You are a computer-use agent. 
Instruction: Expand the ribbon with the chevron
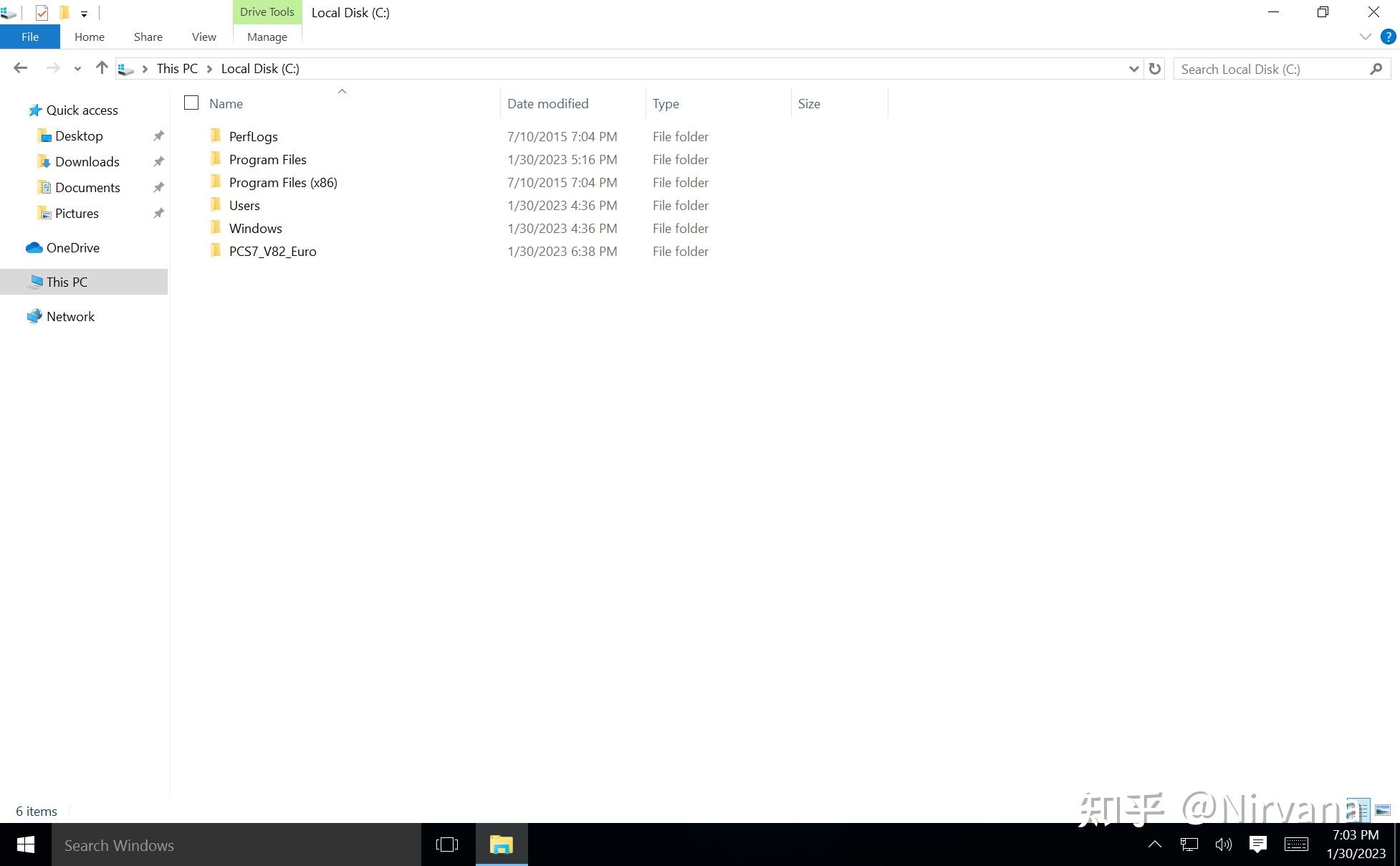1365,37
